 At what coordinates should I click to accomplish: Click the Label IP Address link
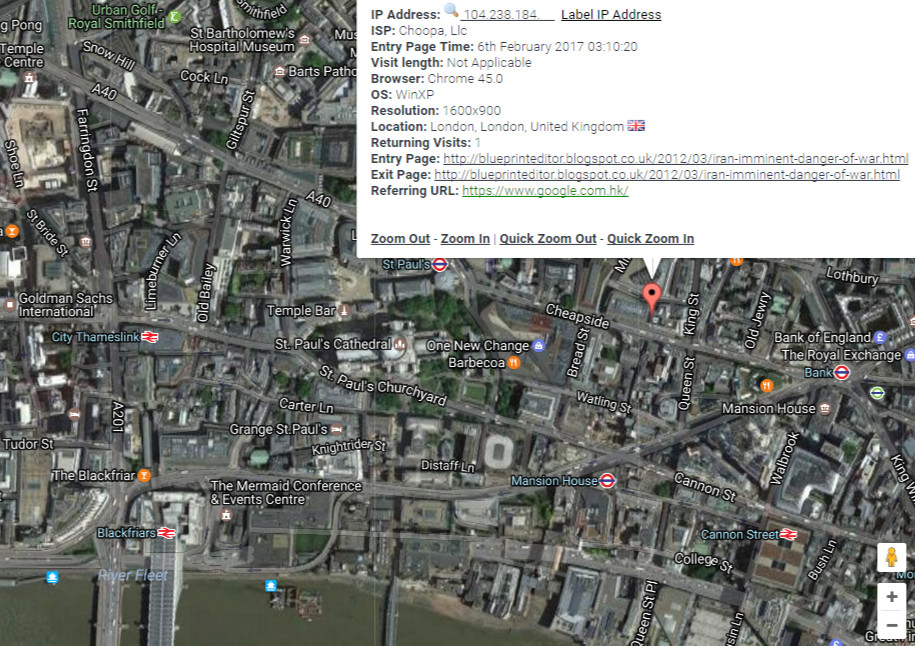tap(611, 15)
